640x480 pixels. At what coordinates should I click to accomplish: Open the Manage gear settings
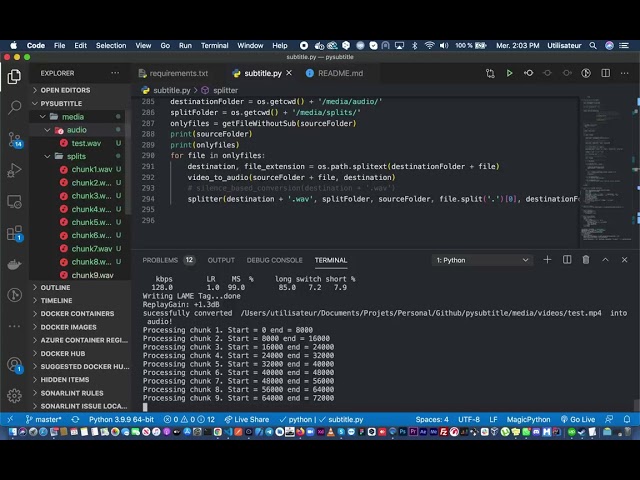tap(14, 395)
